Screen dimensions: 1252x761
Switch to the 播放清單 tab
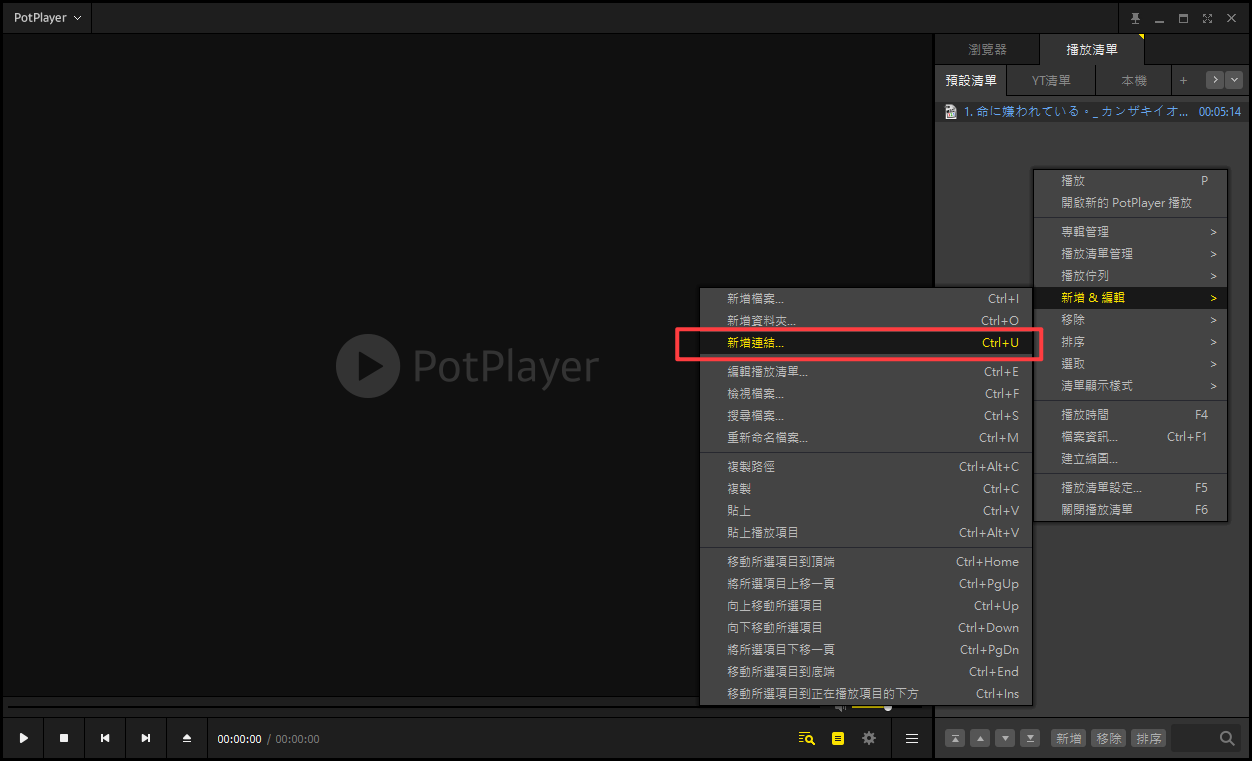click(x=1092, y=49)
